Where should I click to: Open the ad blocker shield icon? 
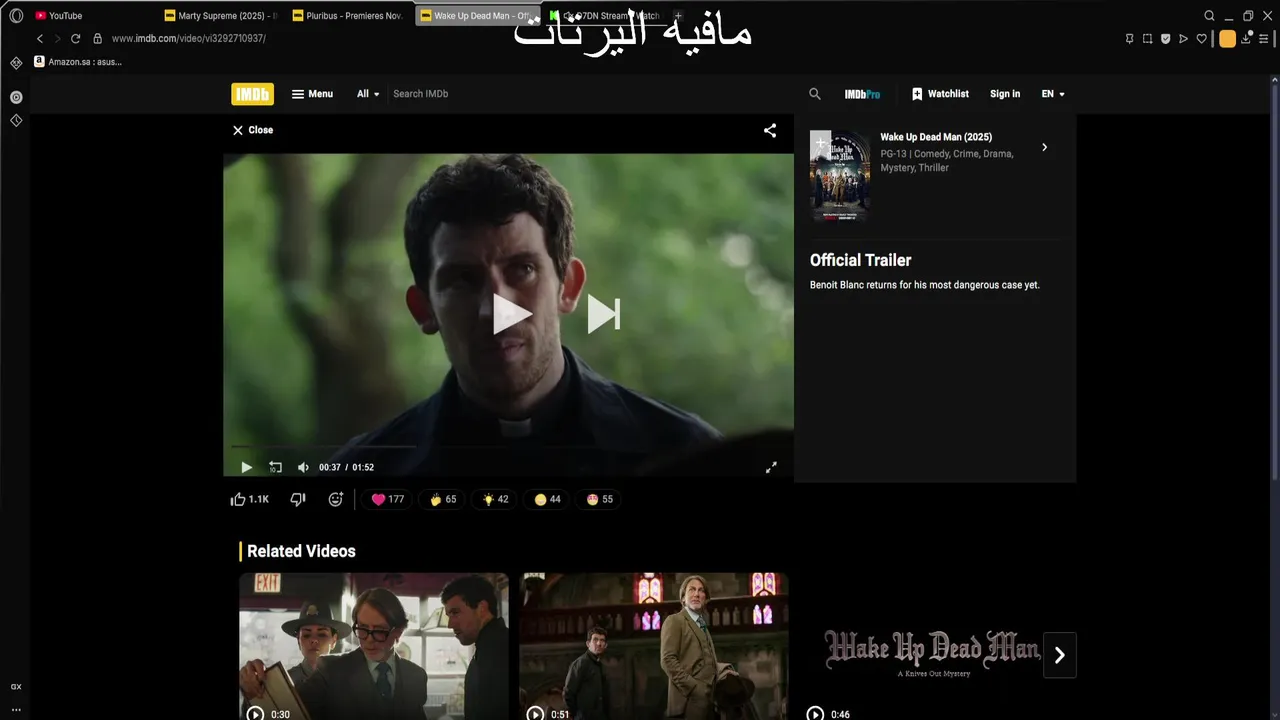[x=1165, y=39]
